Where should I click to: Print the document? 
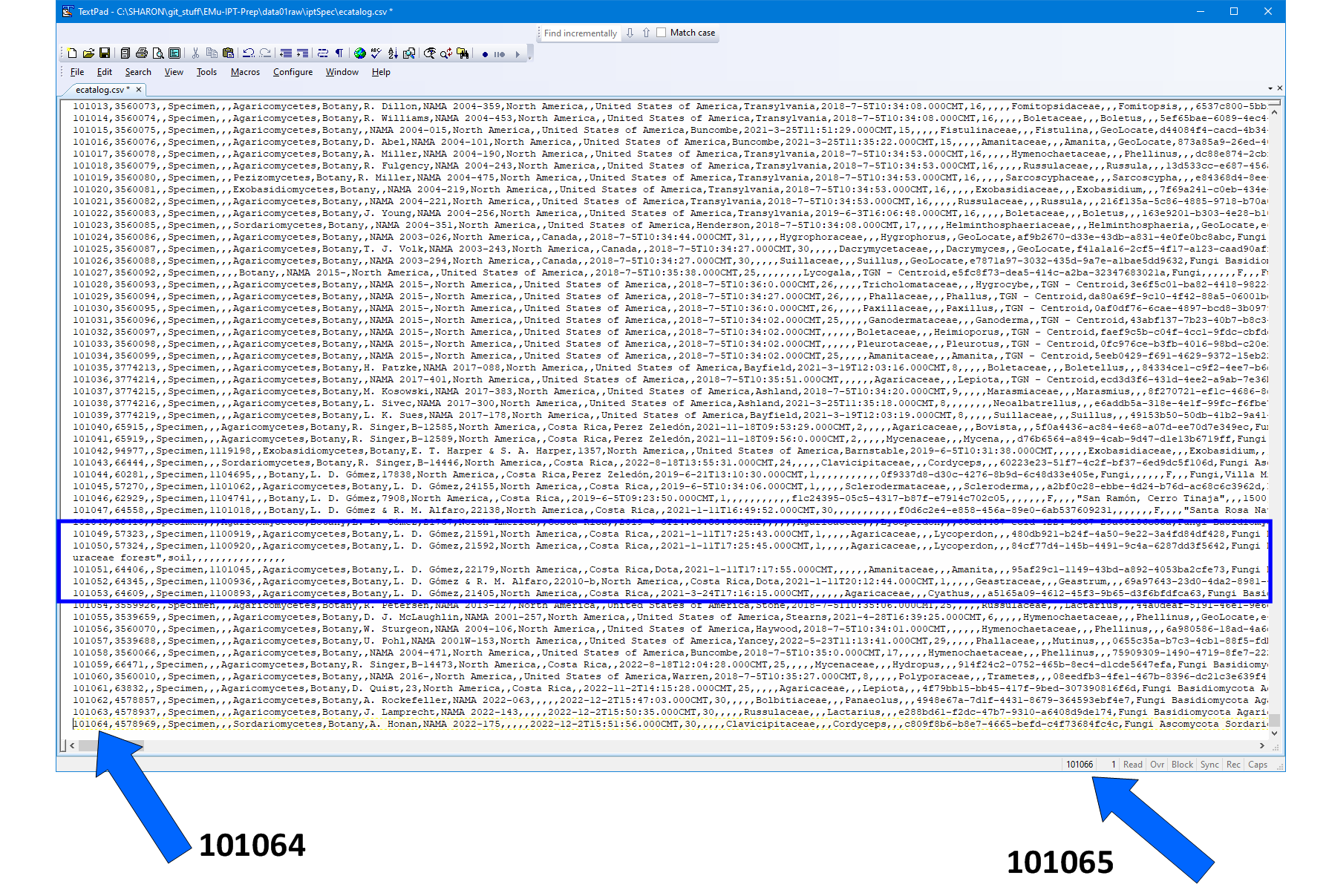pyautogui.click(x=142, y=53)
